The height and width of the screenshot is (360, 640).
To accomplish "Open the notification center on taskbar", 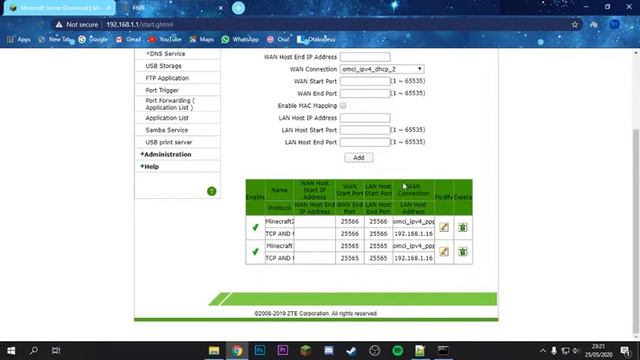I will point(625,351).
